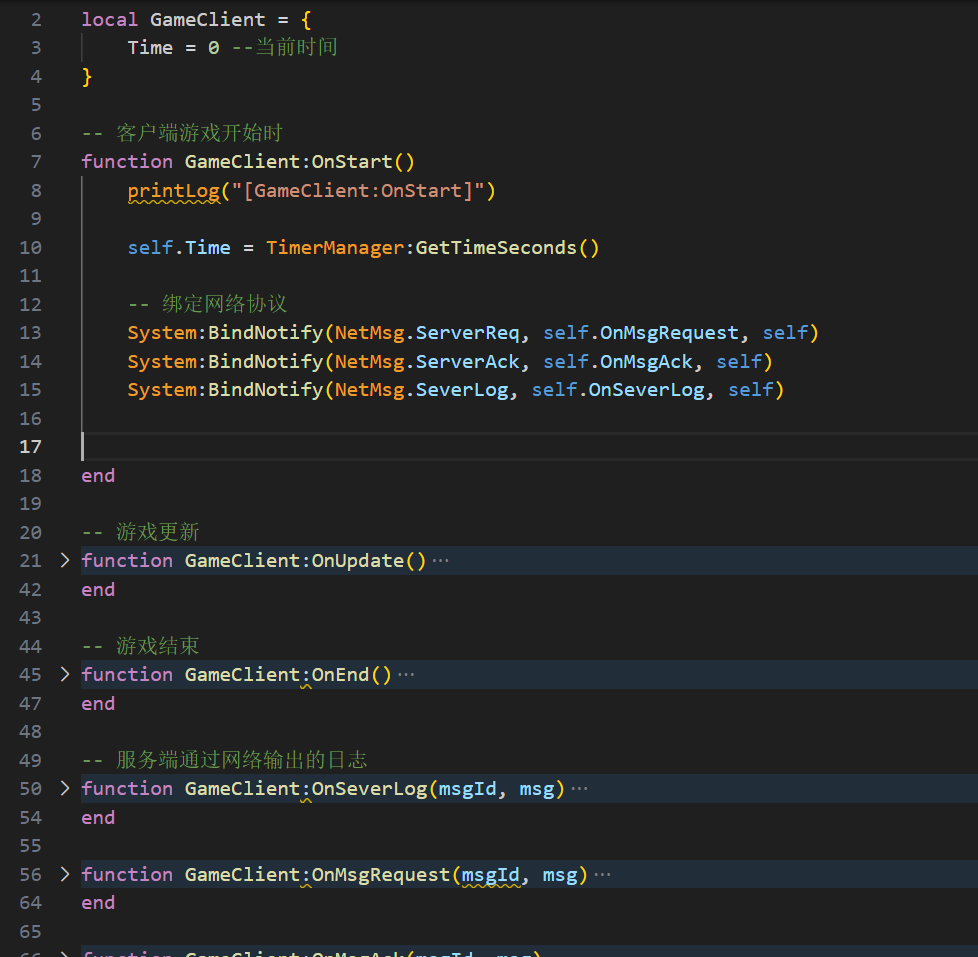The image size is (978, 957).
Task: Select line 10 via its line number
Action: pyautogui.click(x=31, y=248)
